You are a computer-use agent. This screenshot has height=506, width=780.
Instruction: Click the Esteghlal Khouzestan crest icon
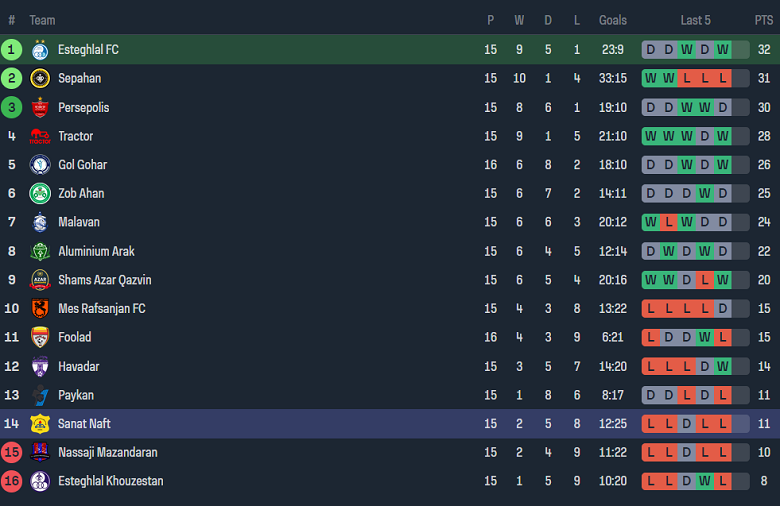(40, 481)
